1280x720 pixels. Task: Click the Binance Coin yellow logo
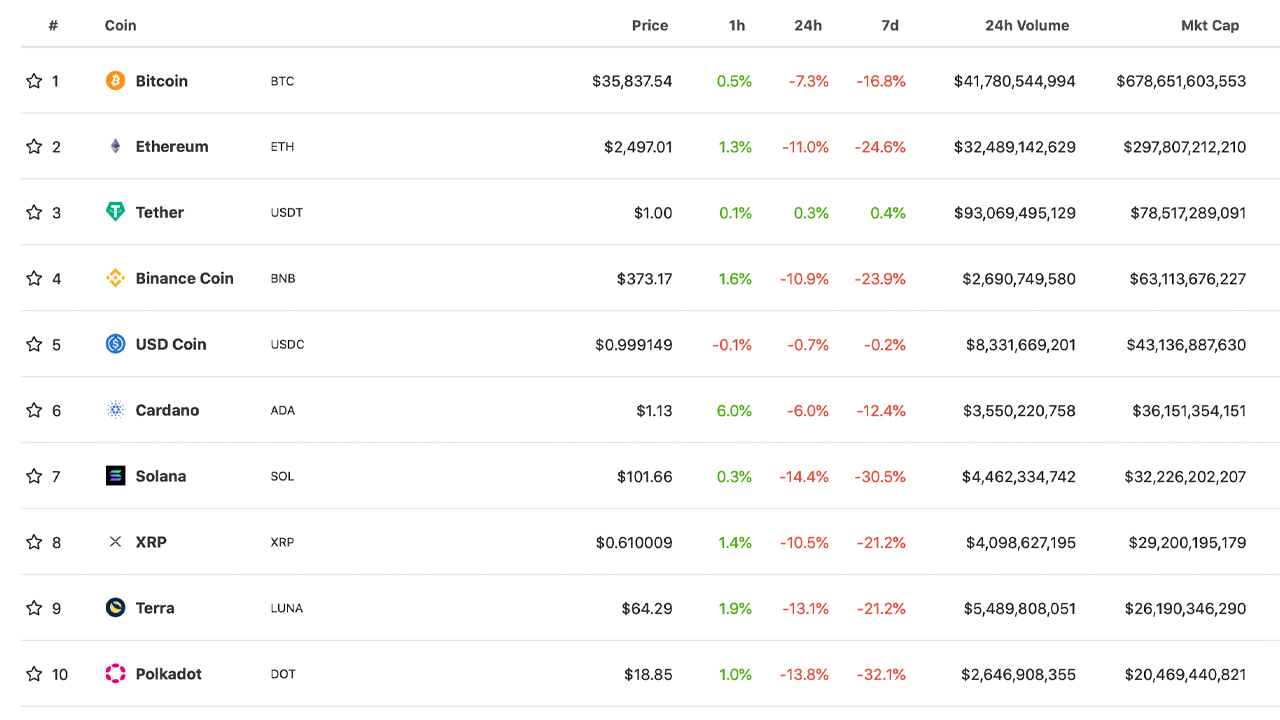pos(116,278)
